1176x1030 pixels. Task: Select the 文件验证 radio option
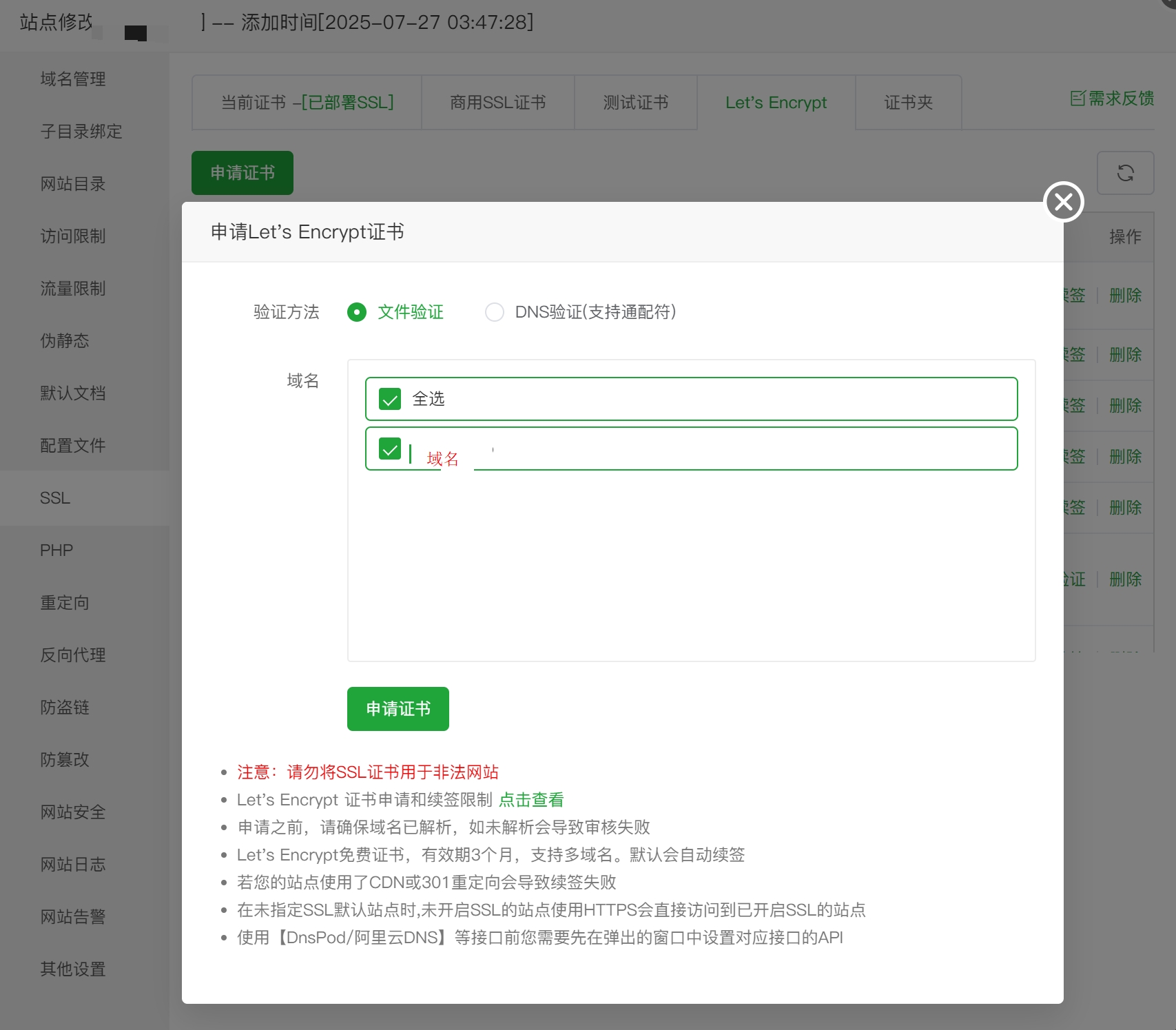click(357, 312)
